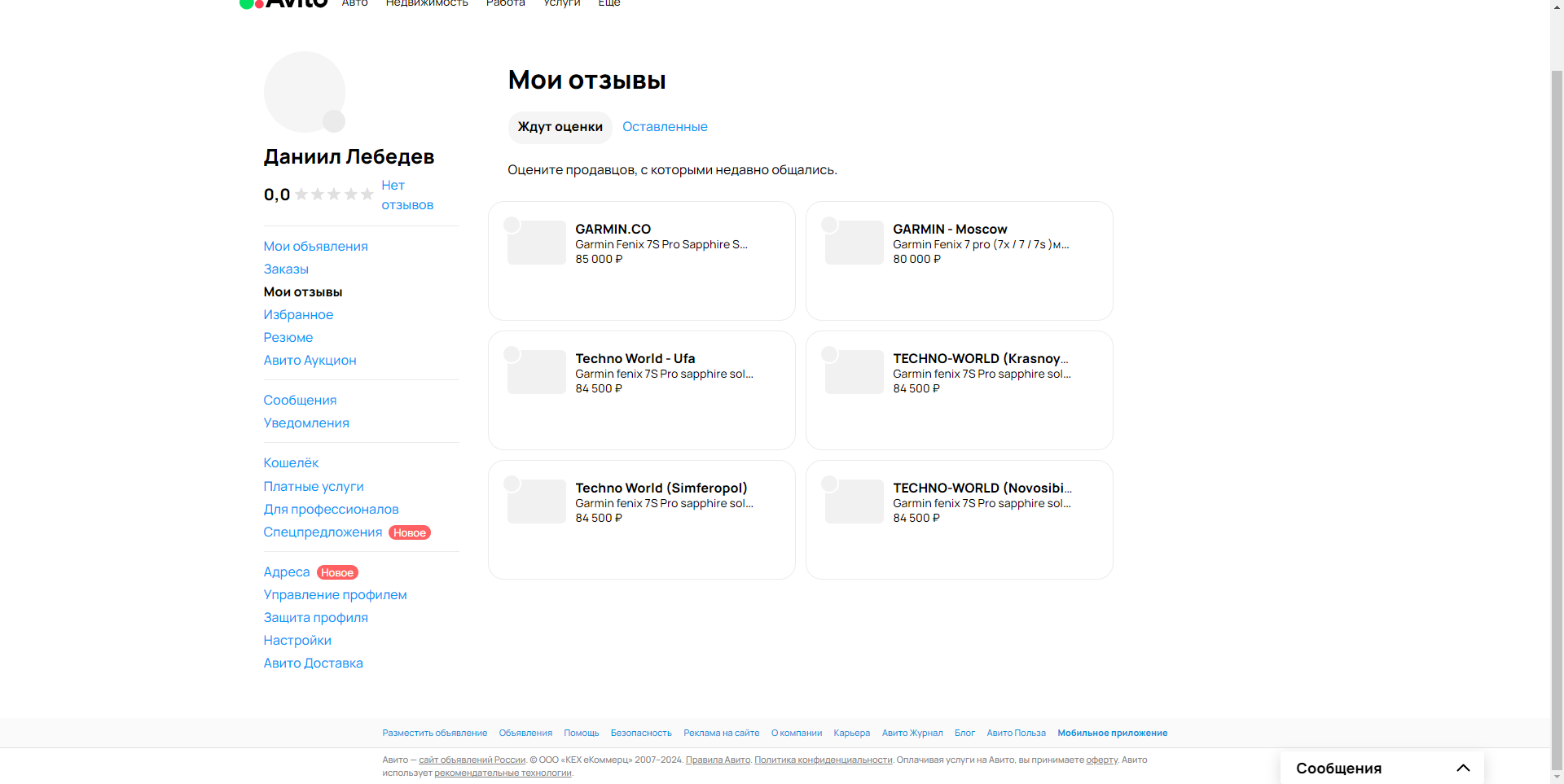The width and height of the screenshot is (1564, 784).
Task: Click the profile avatar placeholder
Action: (305, 92)
